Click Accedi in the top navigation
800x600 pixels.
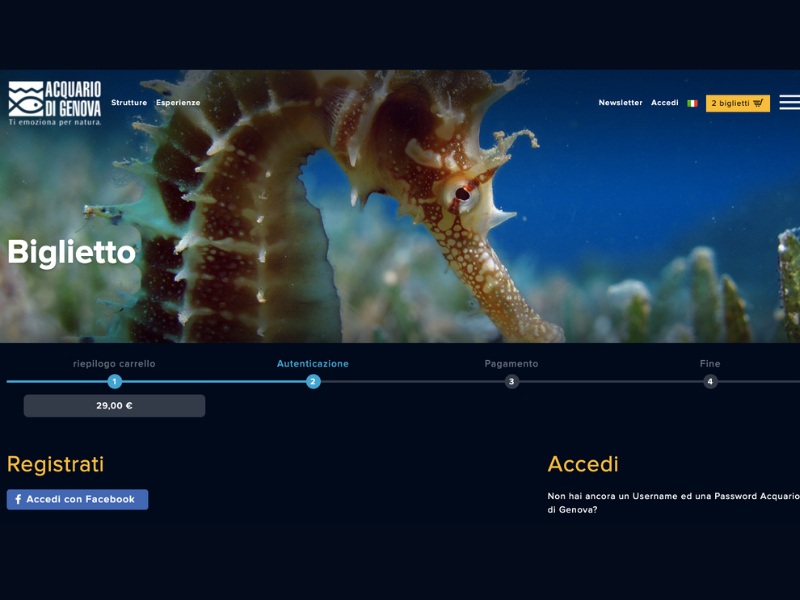(x=664, y=103)
